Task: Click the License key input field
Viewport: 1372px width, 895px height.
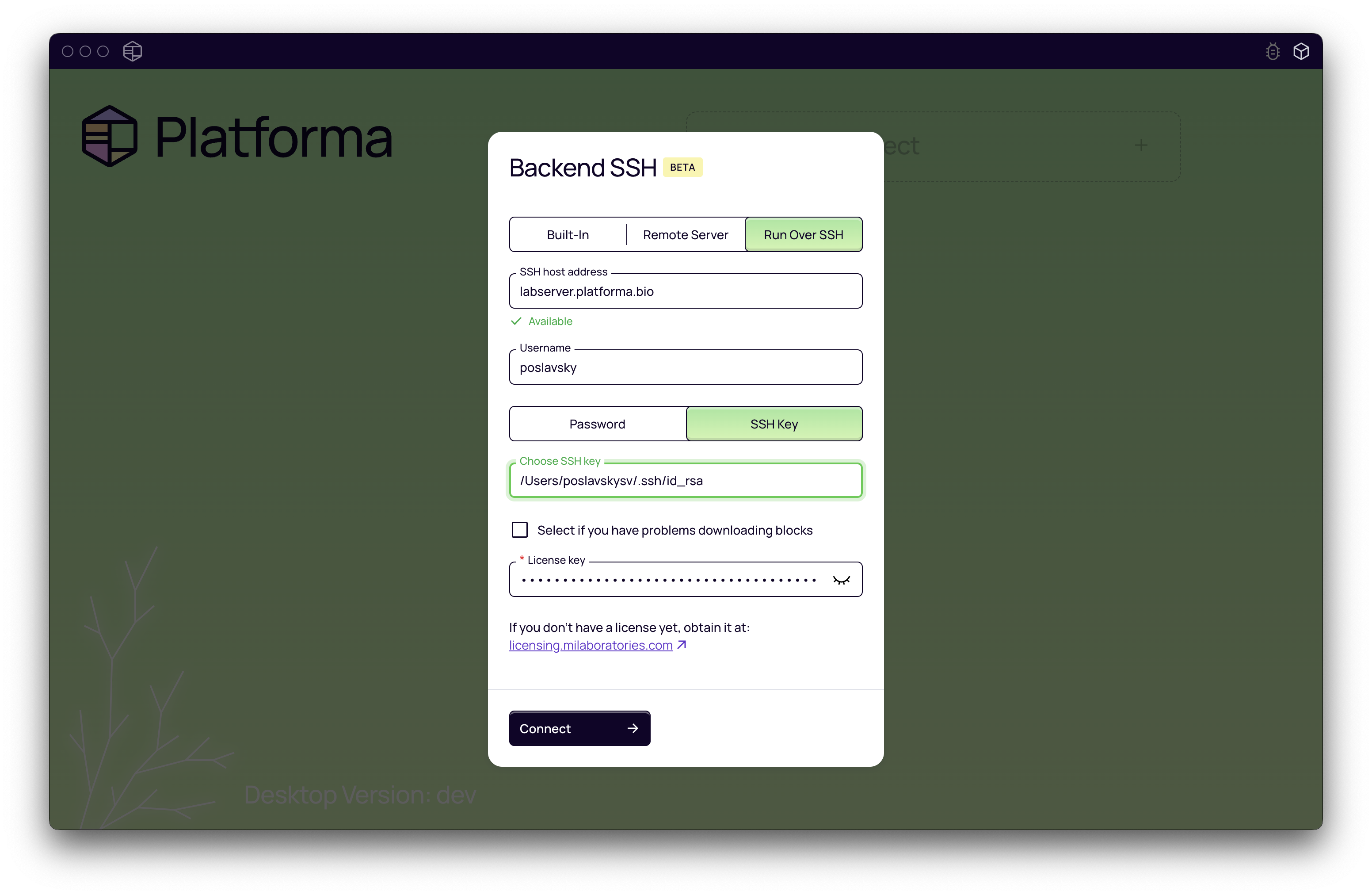Action: click(663, 580)
